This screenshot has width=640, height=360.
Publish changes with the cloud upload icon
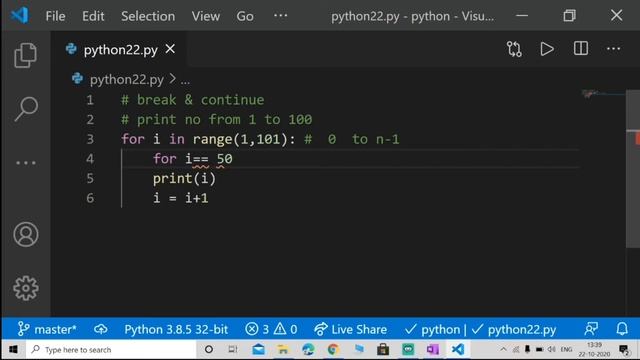100,329
